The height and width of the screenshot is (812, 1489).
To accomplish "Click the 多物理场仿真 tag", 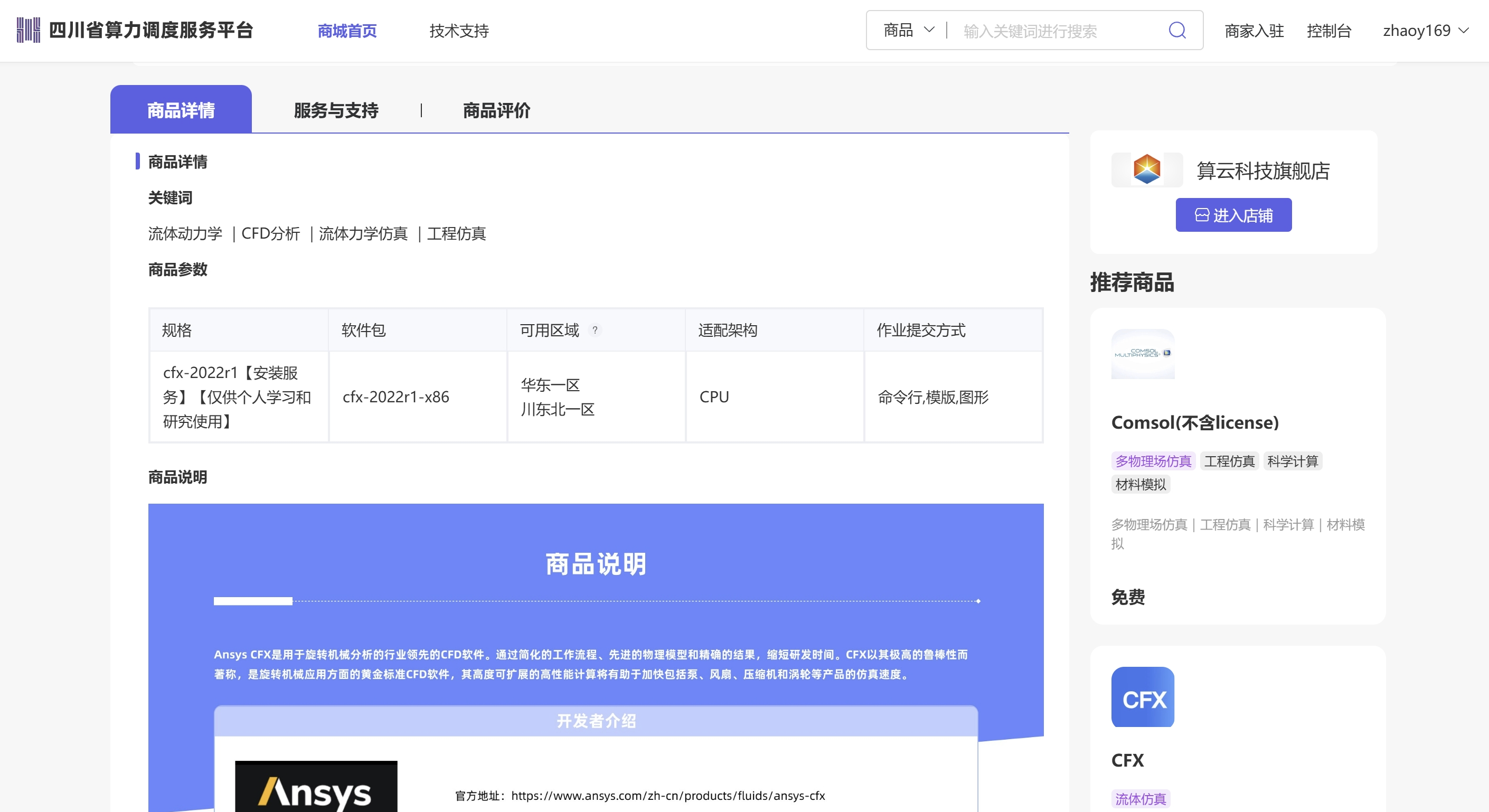I will click(x=1153, y=460).
